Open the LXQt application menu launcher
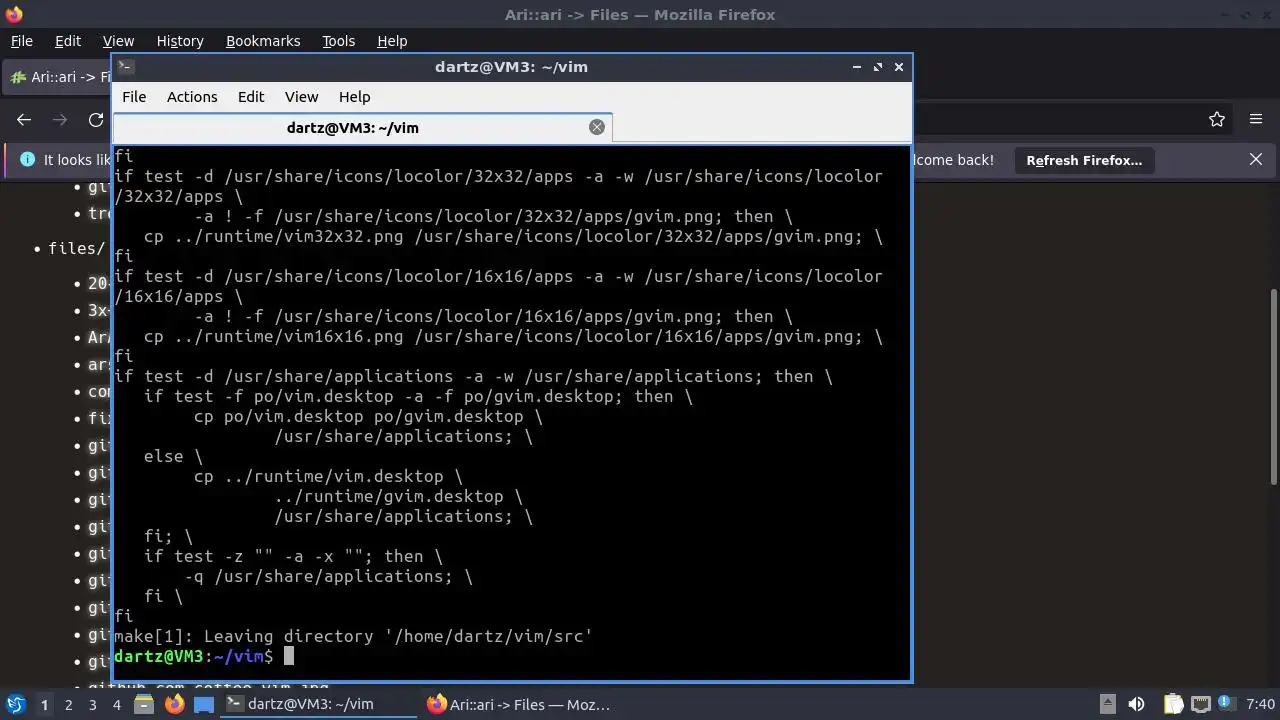Screen dimensions: 1280x720 point(15,704)
